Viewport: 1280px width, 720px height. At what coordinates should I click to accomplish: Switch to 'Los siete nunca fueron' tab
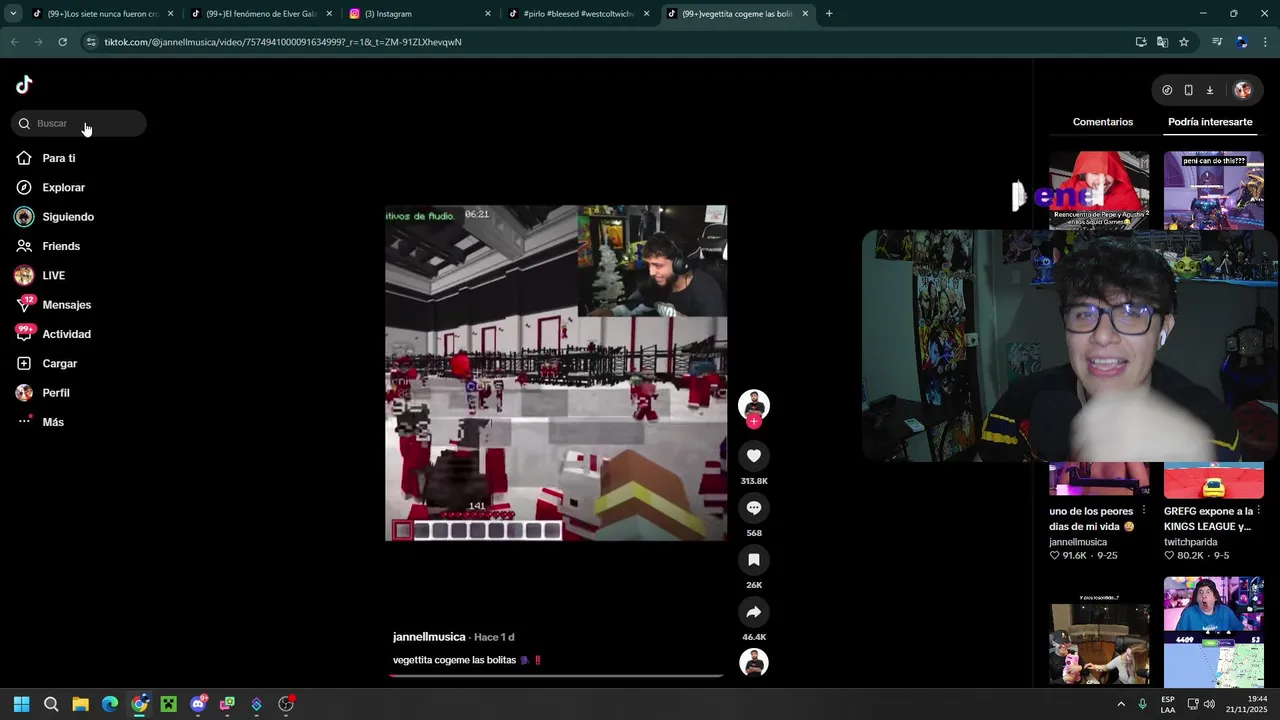pos(102,14)
